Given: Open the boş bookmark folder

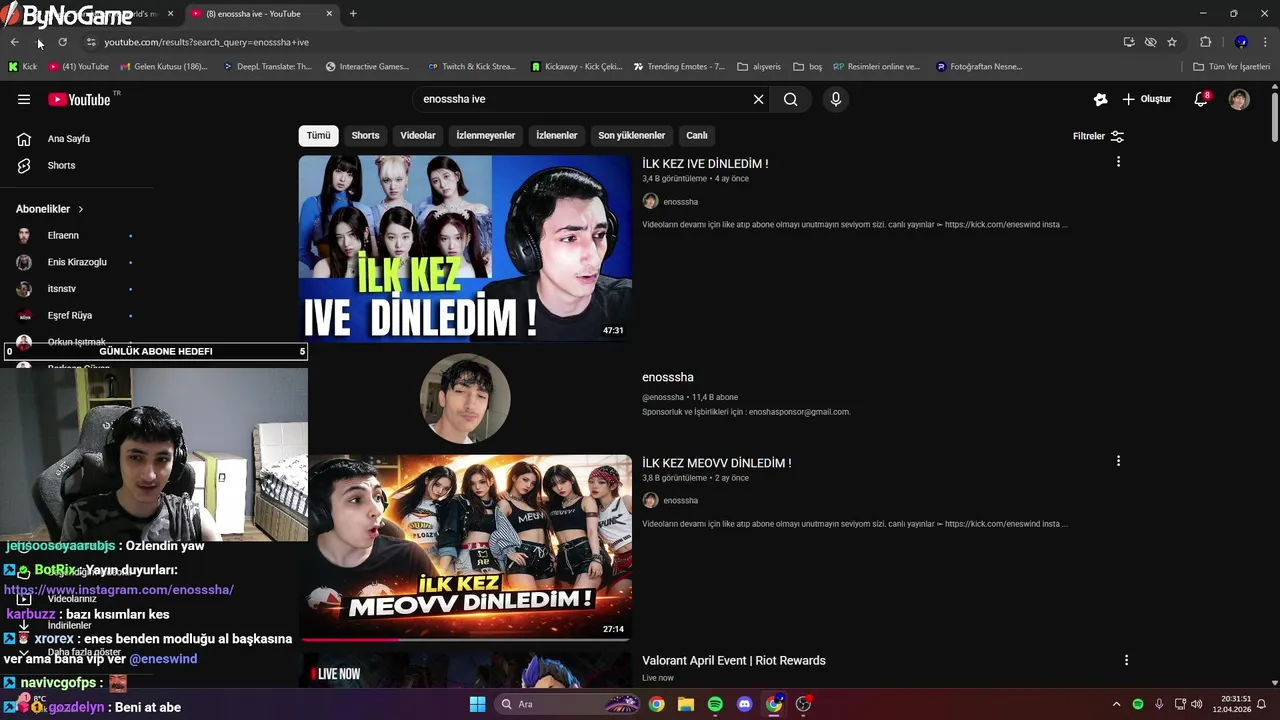Looking at the screenshot, I should [807, 67].
